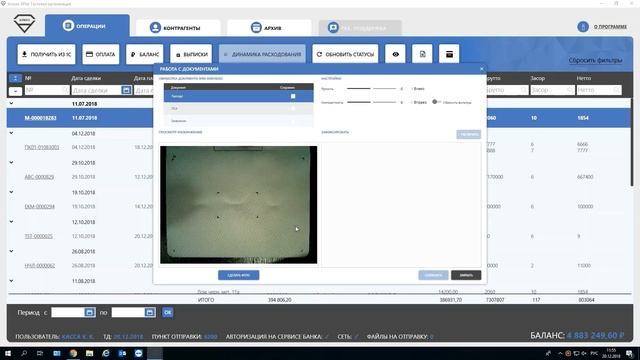
Task: Select second row in document list
Action: point(239,109)
